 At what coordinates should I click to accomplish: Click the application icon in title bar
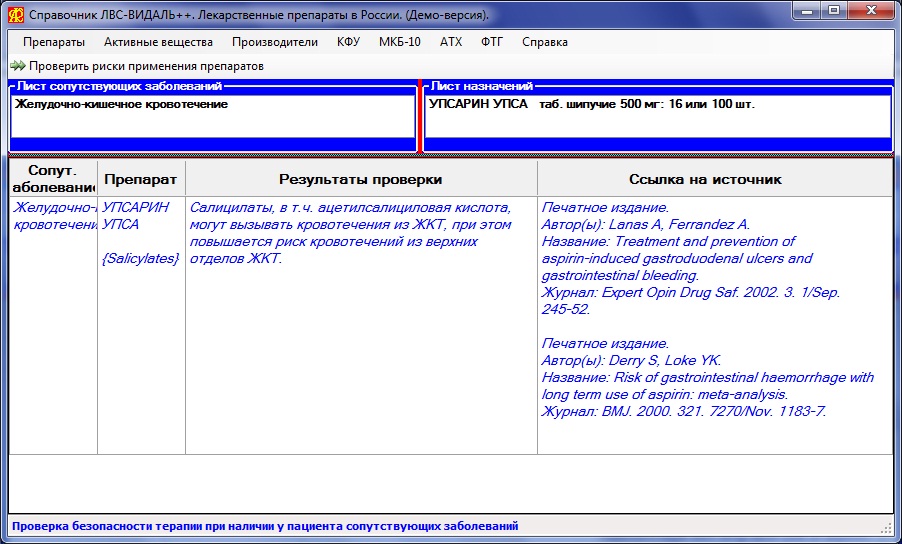pyautogui.click(x=16, y=15)
